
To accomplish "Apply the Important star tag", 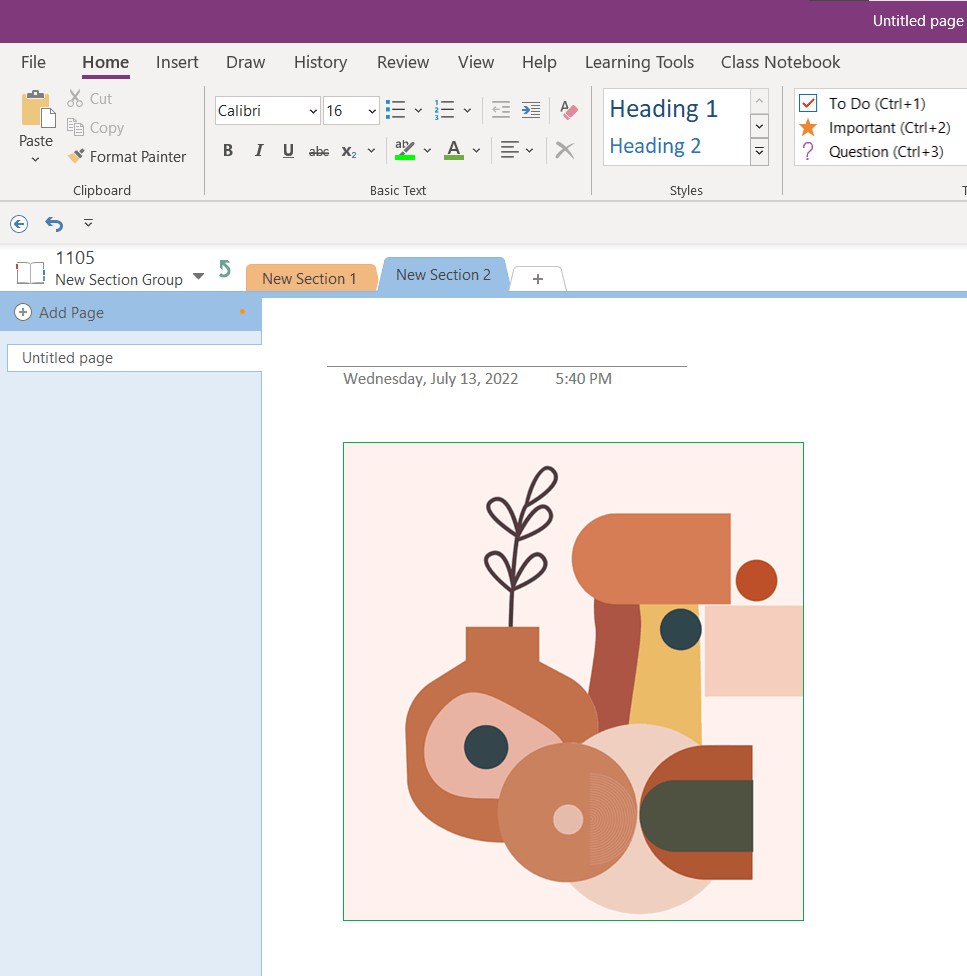I will tap(809, 128).
